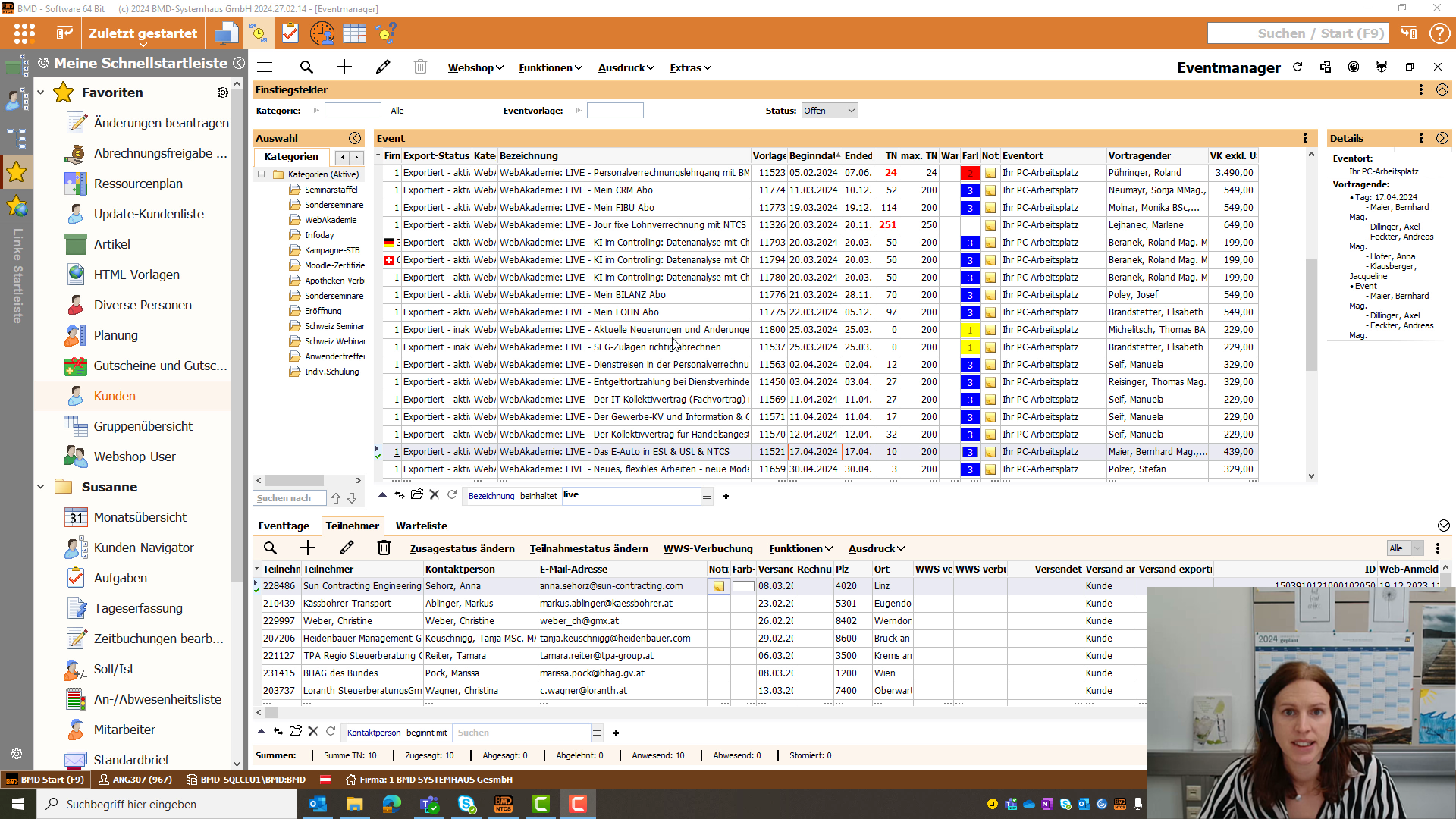Screen dimensions: 1456x819
Task: Click the Favoriten settings gear icon
Action: click(223, 93)
